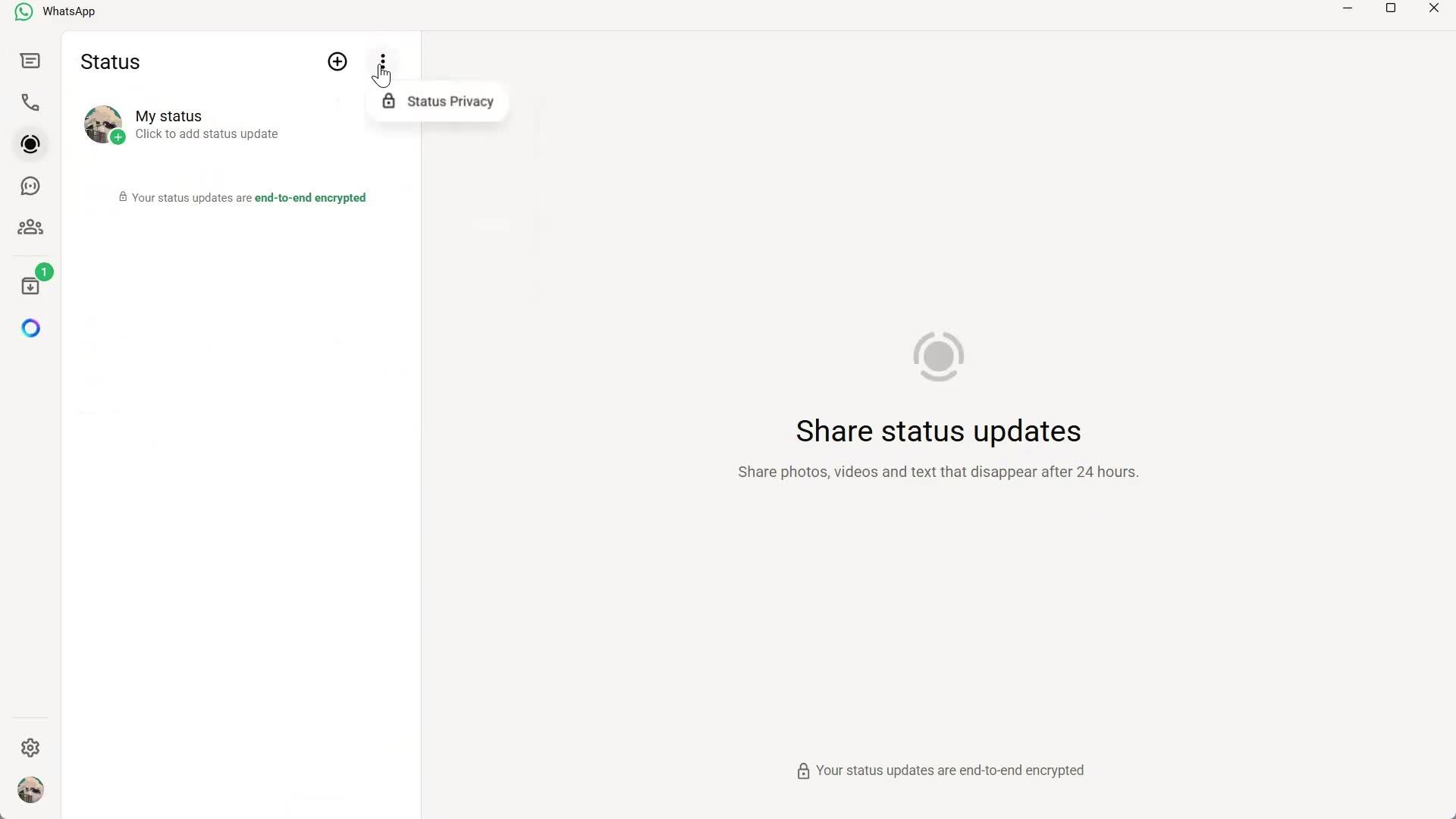Image resolution: width=1456 pixels, height=819 pixels.
Task: Click the My status profile photo
Action: click(102, 124)
